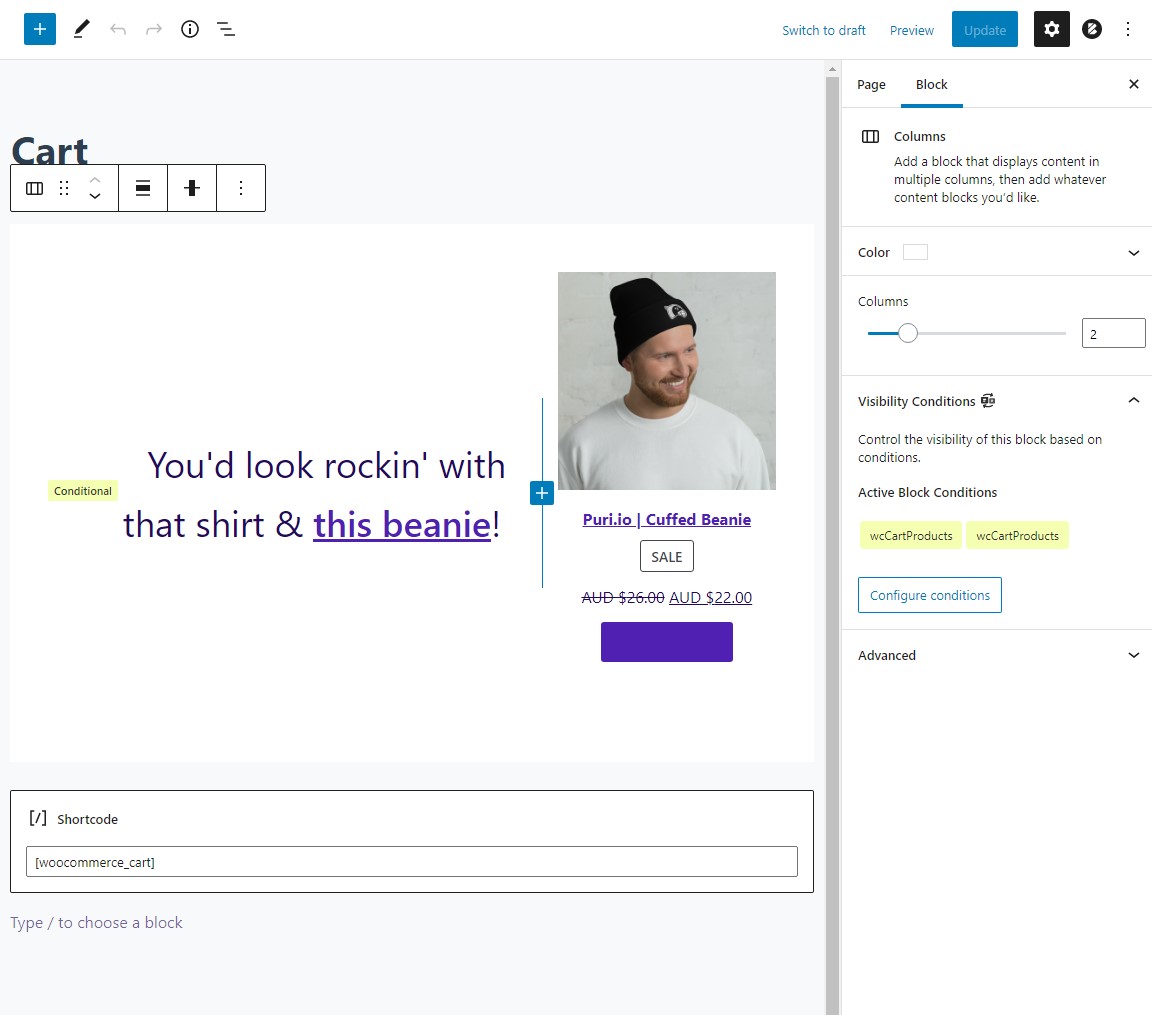Open the lightning plugin sidebar icon

tap(1092, 29)
